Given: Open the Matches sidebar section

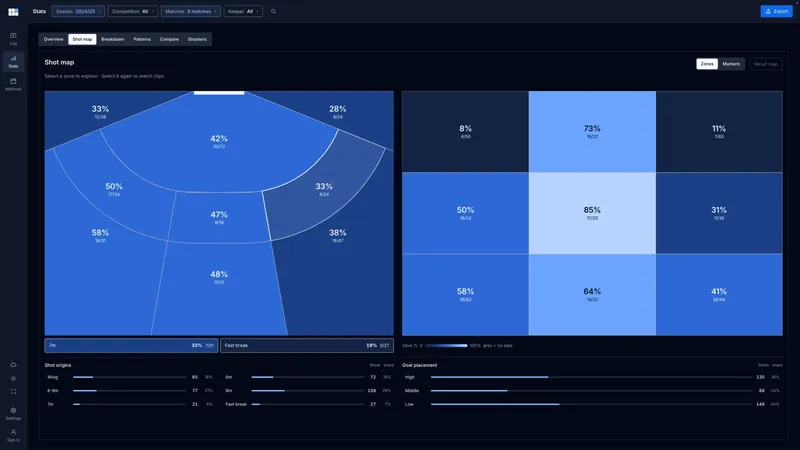Looking at the screenshot, I should [x=13, y=84].
